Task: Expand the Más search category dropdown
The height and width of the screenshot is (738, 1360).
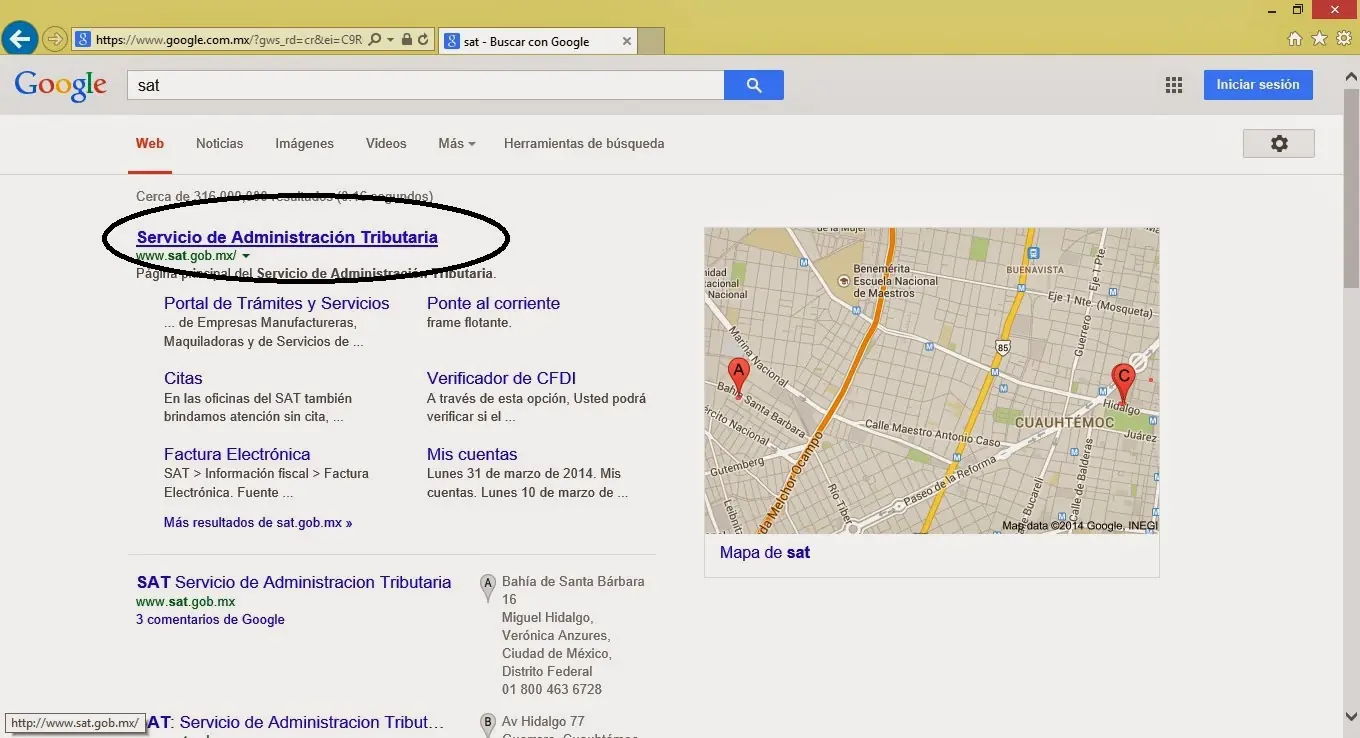Action: tap(456, 143)
